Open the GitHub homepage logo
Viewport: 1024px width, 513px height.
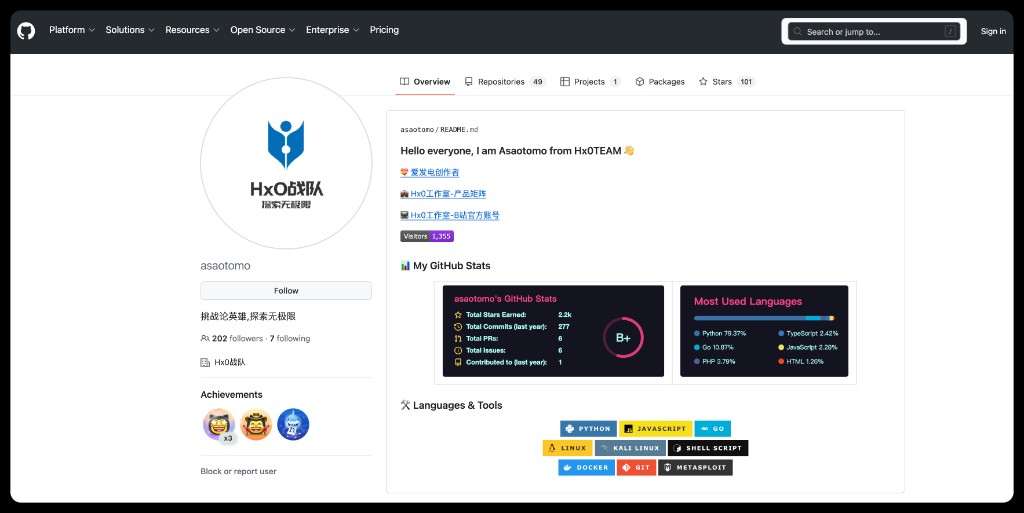pos(26,31)
